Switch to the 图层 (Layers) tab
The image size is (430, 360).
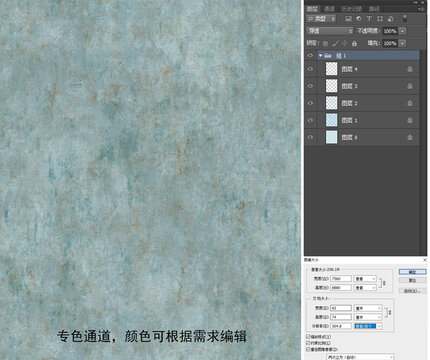[x=312, y=9]
